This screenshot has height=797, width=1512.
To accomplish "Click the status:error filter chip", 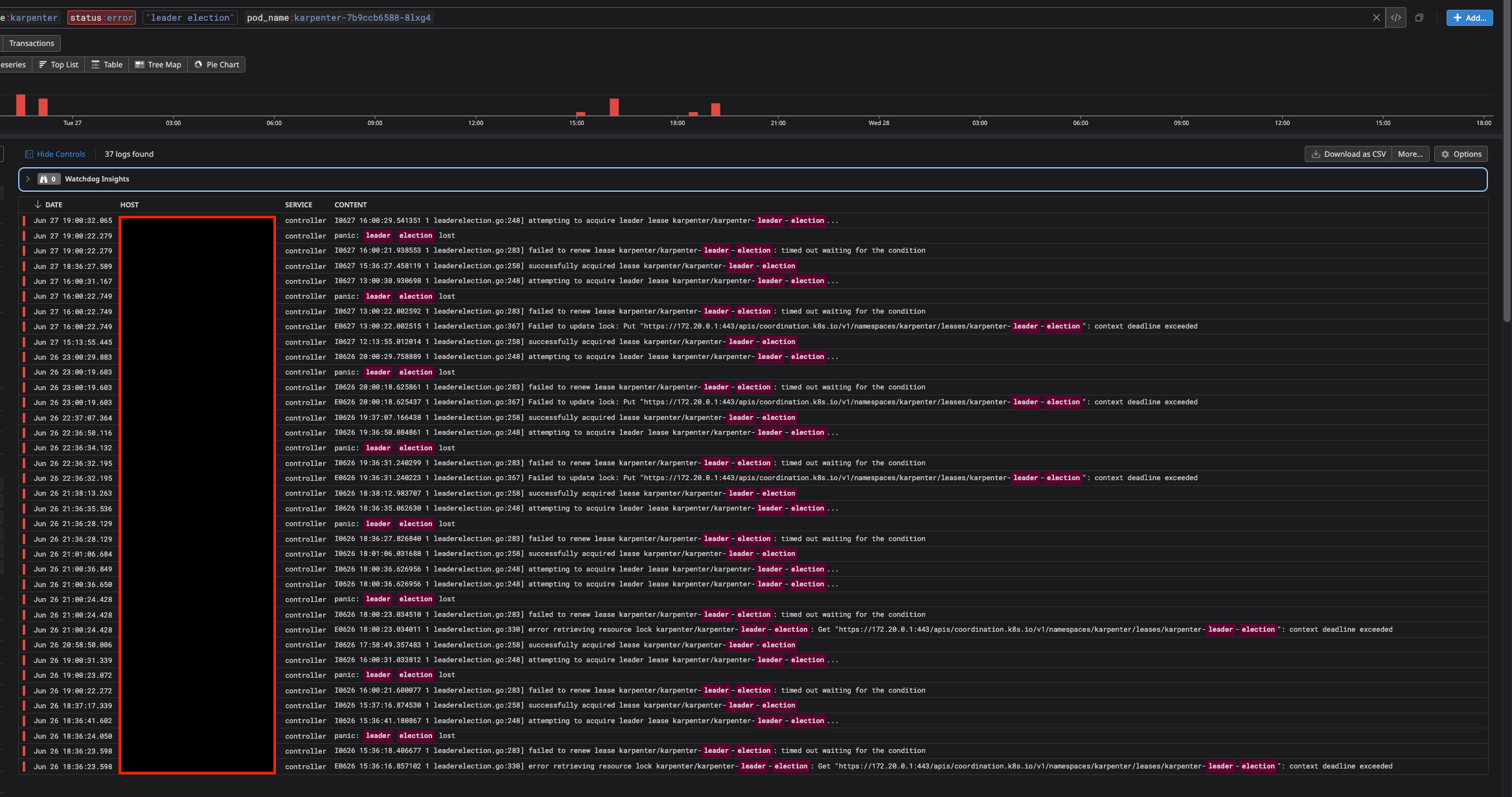I will click(x=101, y=17).
